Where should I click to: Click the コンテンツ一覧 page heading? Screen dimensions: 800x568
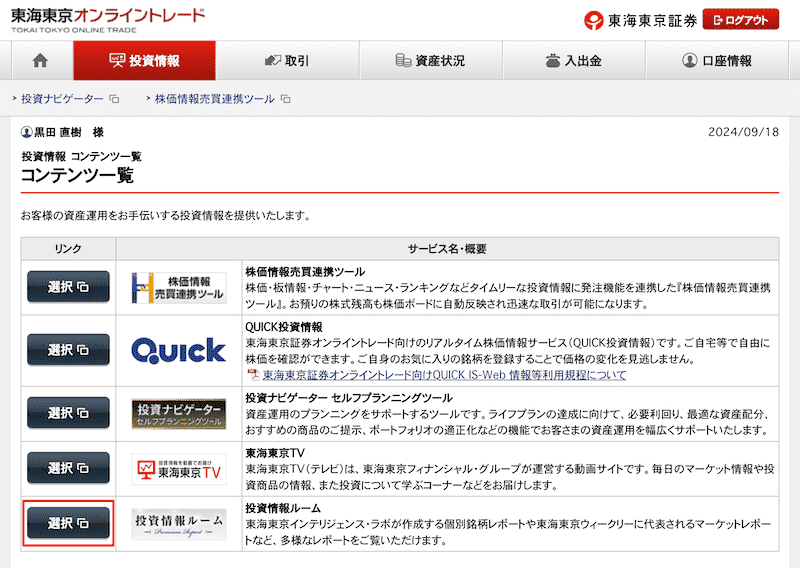77,175
